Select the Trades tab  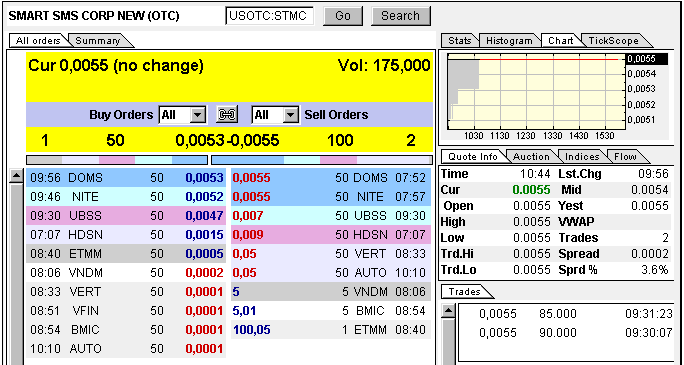pyautogui.click(x=465, y=292)
